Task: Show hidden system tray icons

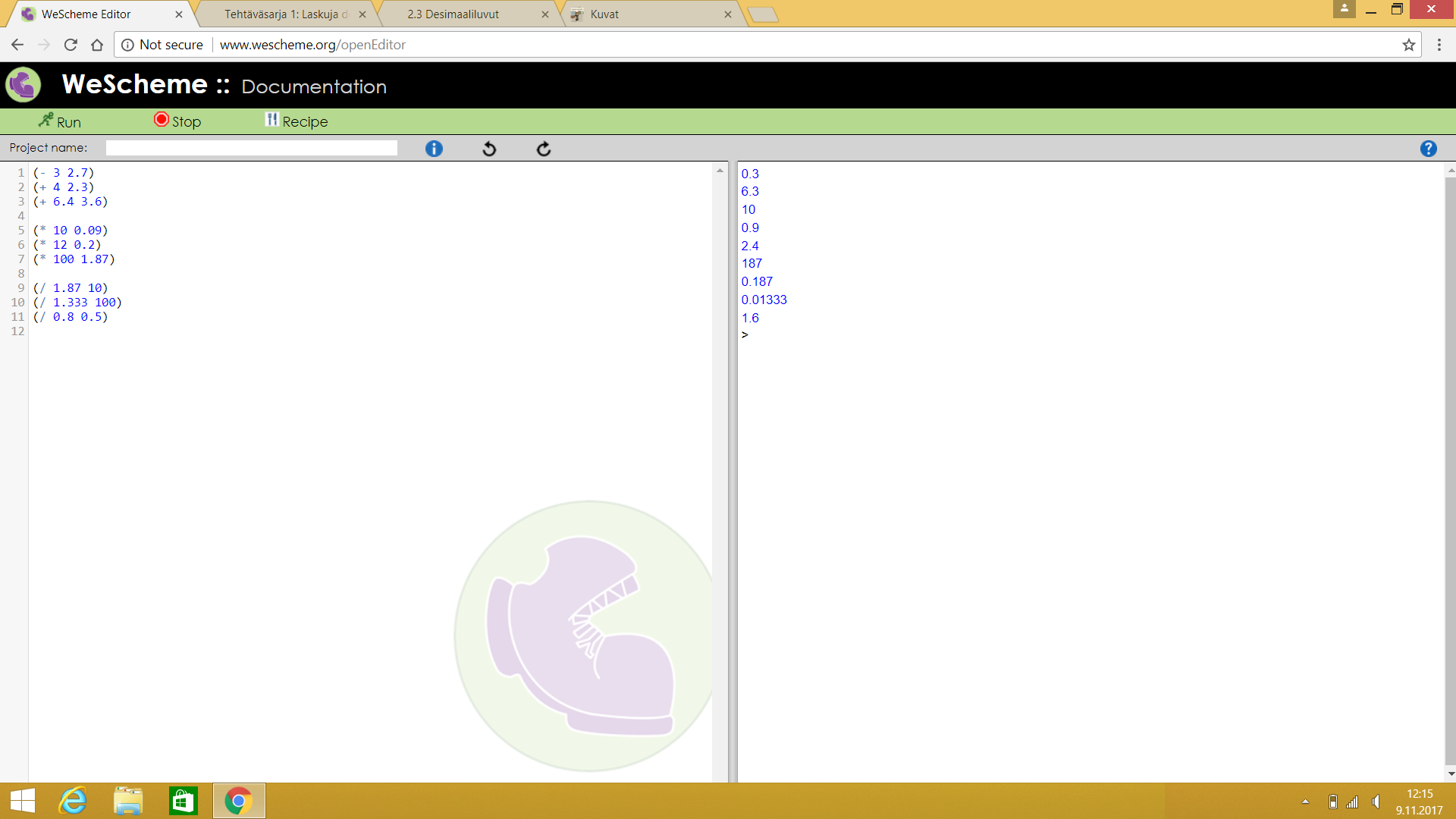Action: pos(1305,802)
